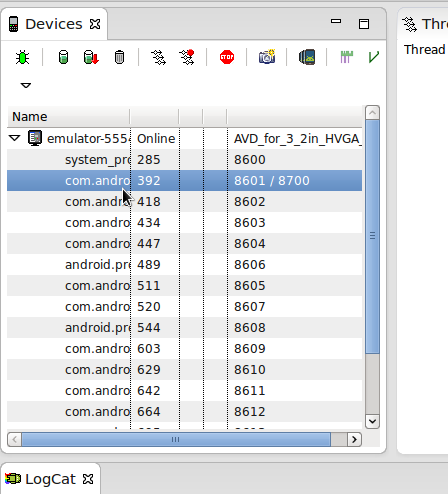This screenshot has height=494, width=448.
Task: Maximize the Devices panel
Action: [364, 24]
